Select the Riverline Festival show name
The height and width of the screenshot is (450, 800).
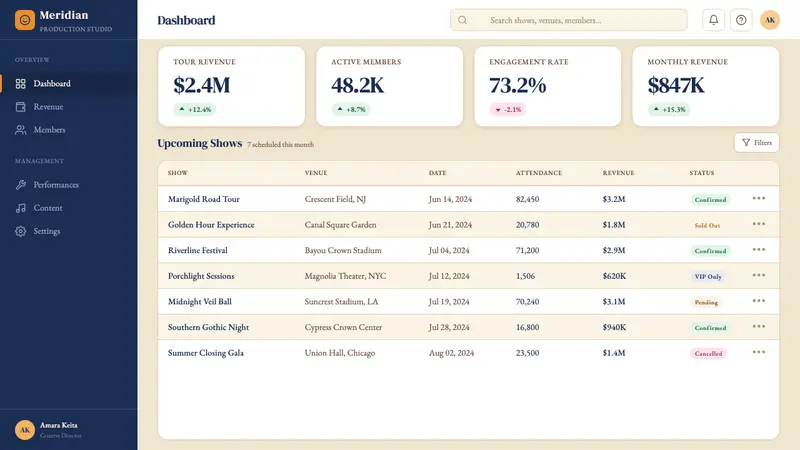point(197,250)
